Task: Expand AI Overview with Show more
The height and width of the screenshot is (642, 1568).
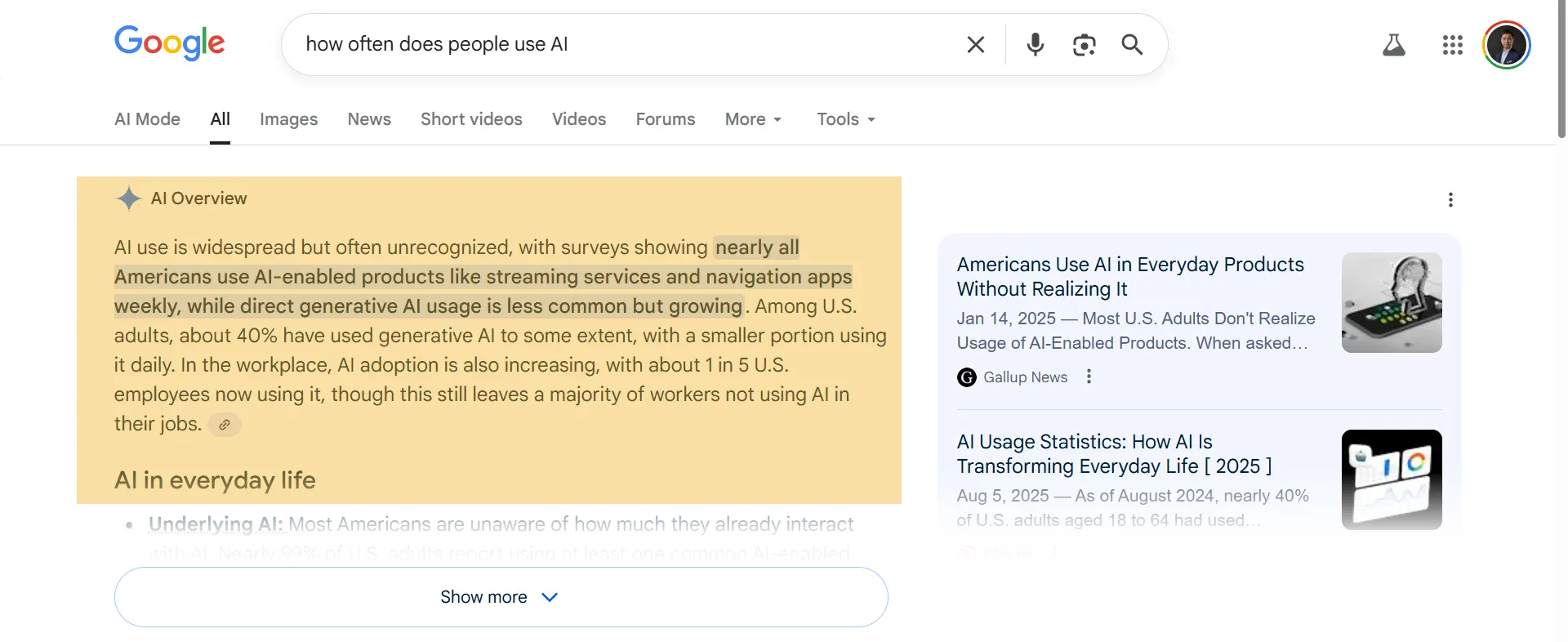Action: pyautogui.click(x=501, y=597)
